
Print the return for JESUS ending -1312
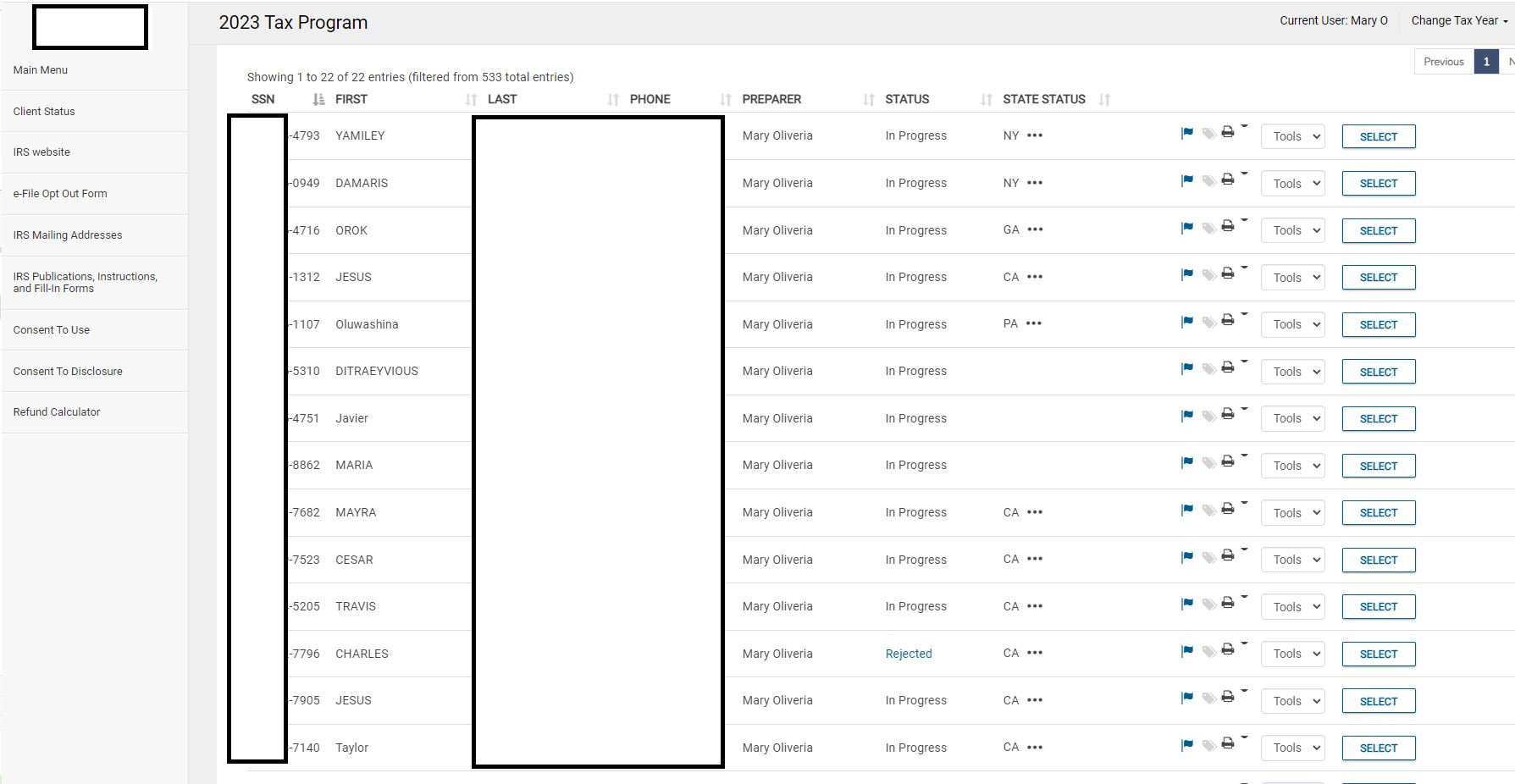point(1228,273)
